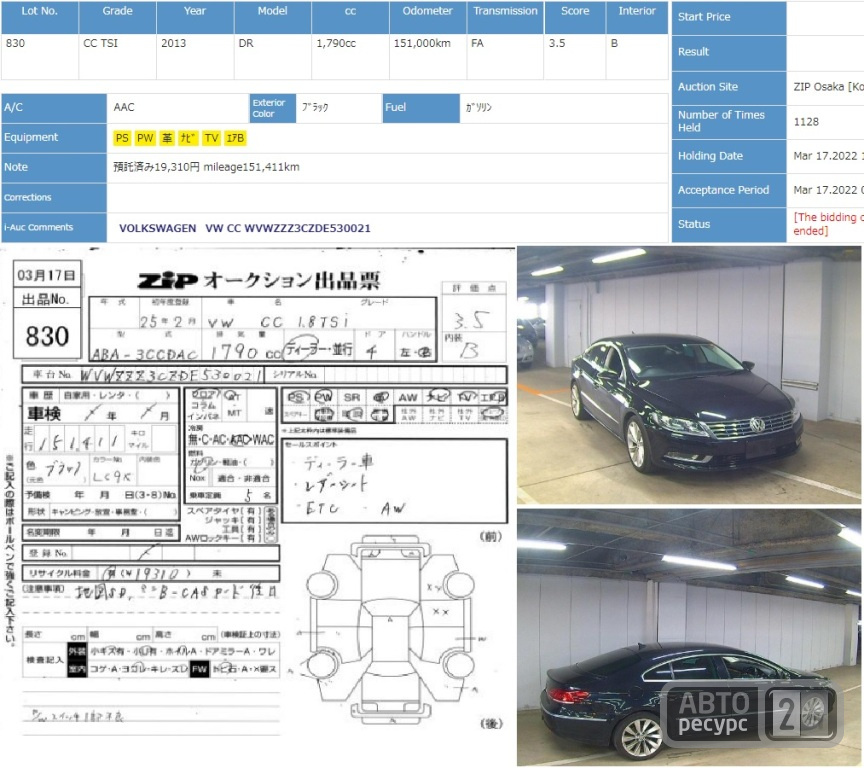
Task: Click the Acceptance Period label
Action: [729, 191]
